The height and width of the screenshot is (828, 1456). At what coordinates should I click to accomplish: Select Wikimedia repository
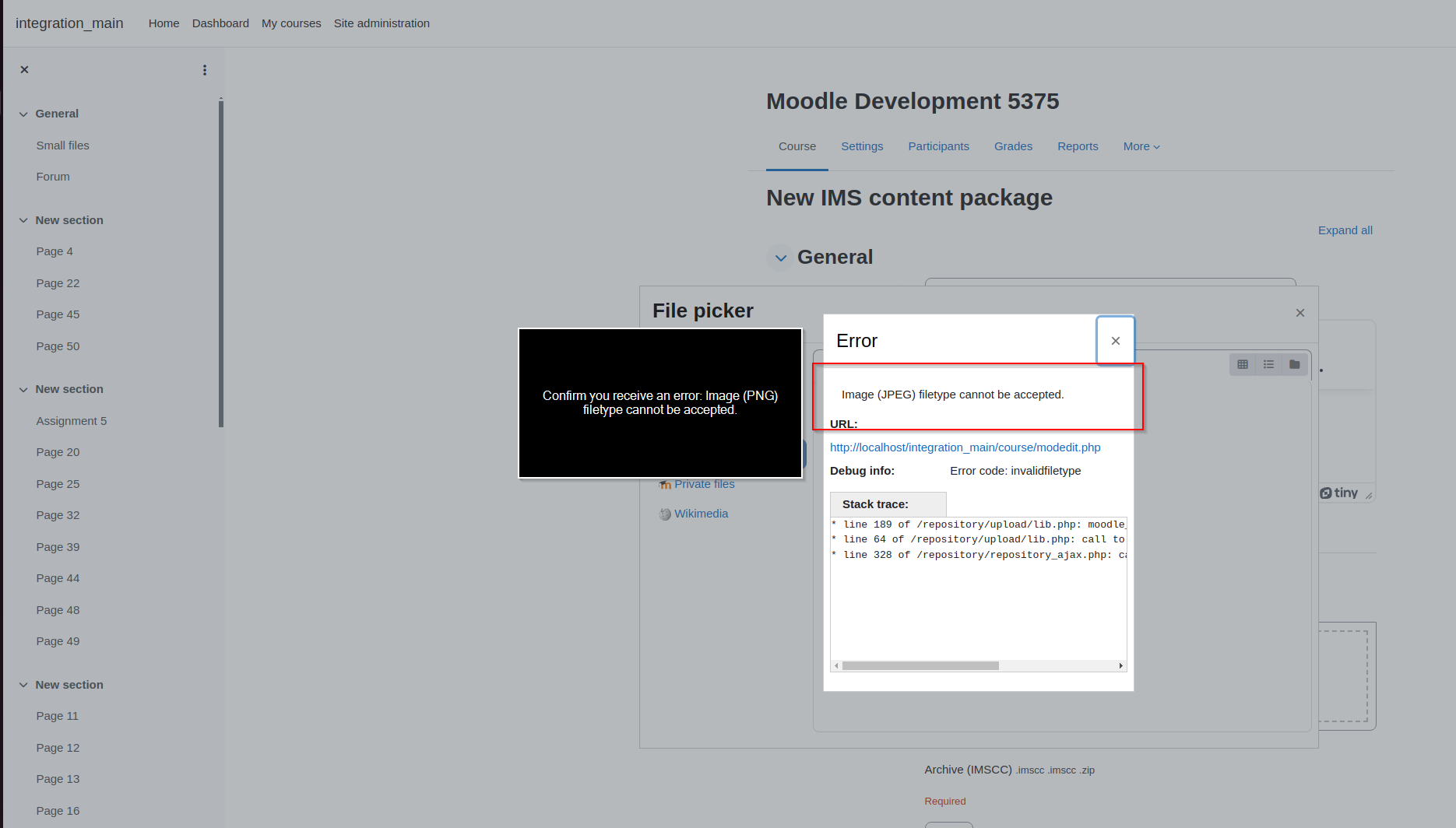tap(701, 514)
